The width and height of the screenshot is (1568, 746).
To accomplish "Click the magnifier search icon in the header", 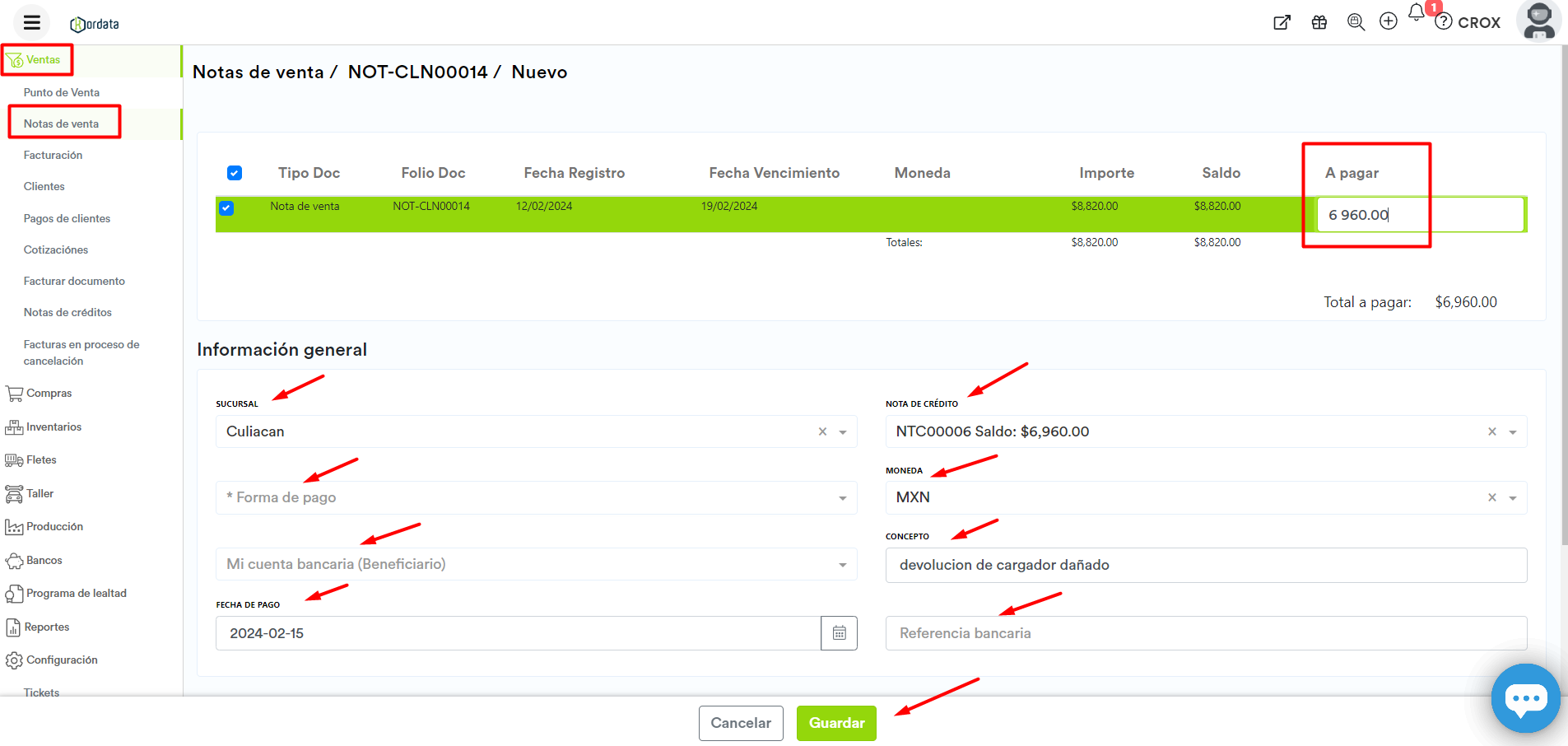I will coord(1356,22).
